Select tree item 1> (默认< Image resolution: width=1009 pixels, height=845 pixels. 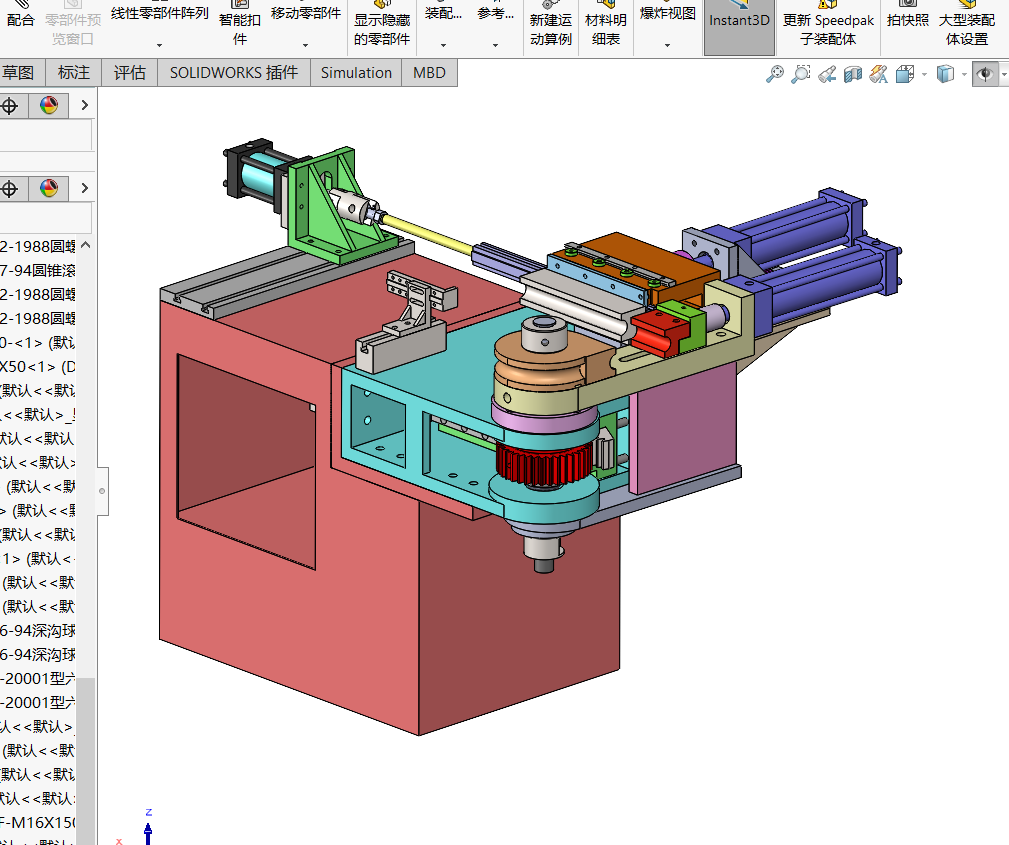click(x=39, y=559)
